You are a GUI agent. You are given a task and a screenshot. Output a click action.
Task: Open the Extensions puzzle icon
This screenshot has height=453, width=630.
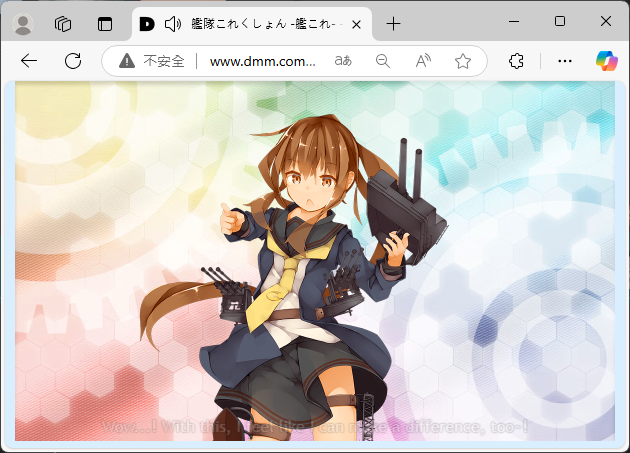[516, 61]
